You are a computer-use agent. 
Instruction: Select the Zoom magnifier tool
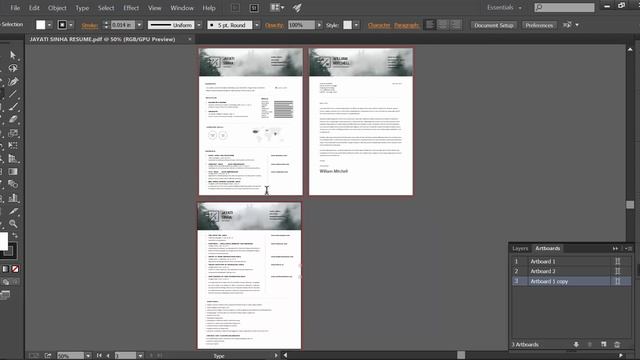pyautogui.click(x=13, y=224)
